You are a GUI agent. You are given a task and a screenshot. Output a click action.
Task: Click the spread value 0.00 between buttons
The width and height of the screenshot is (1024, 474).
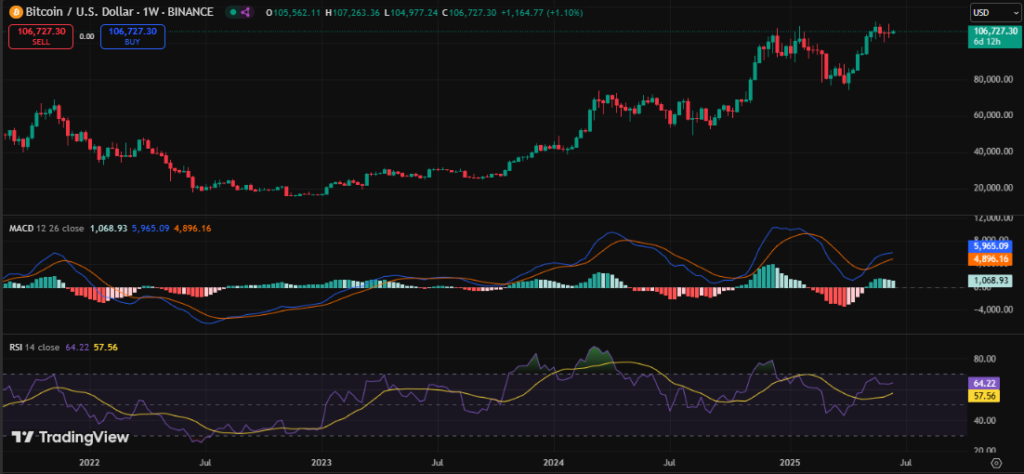(87, 37)
